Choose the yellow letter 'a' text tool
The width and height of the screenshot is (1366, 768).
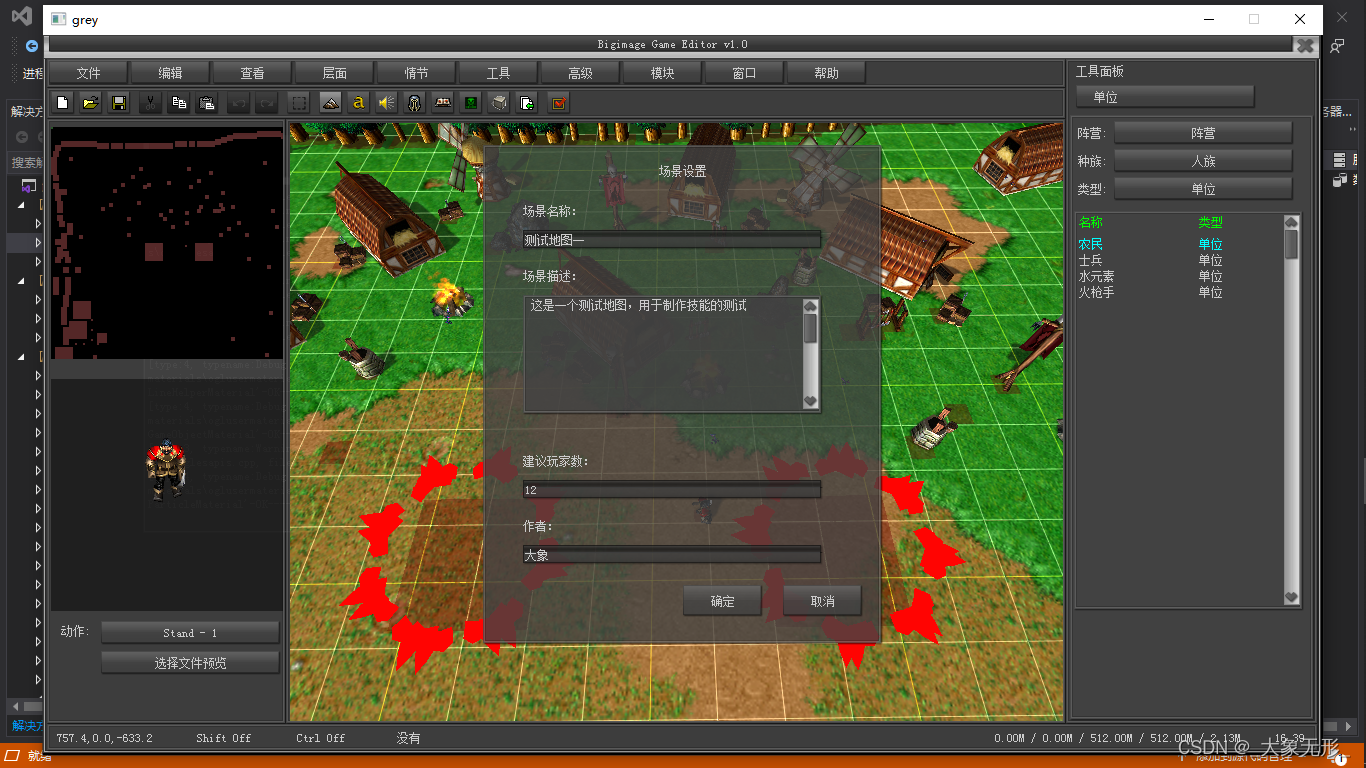click(358, 102)
